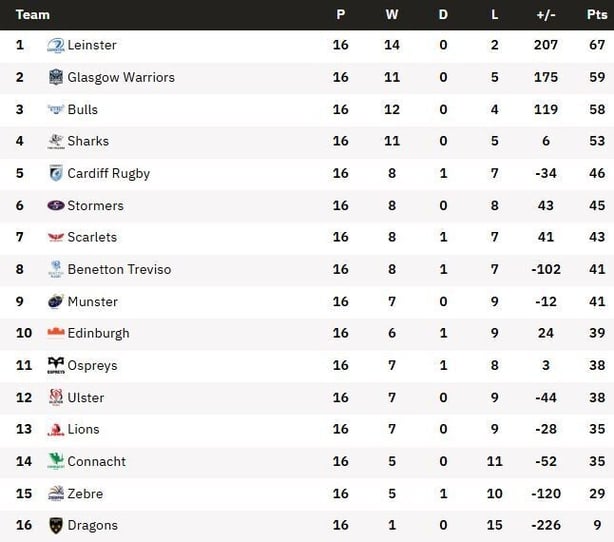614x542 pixels.
Task: Click the Dragons crest icon
Action: pyautogui.click(x=56, y=525)
